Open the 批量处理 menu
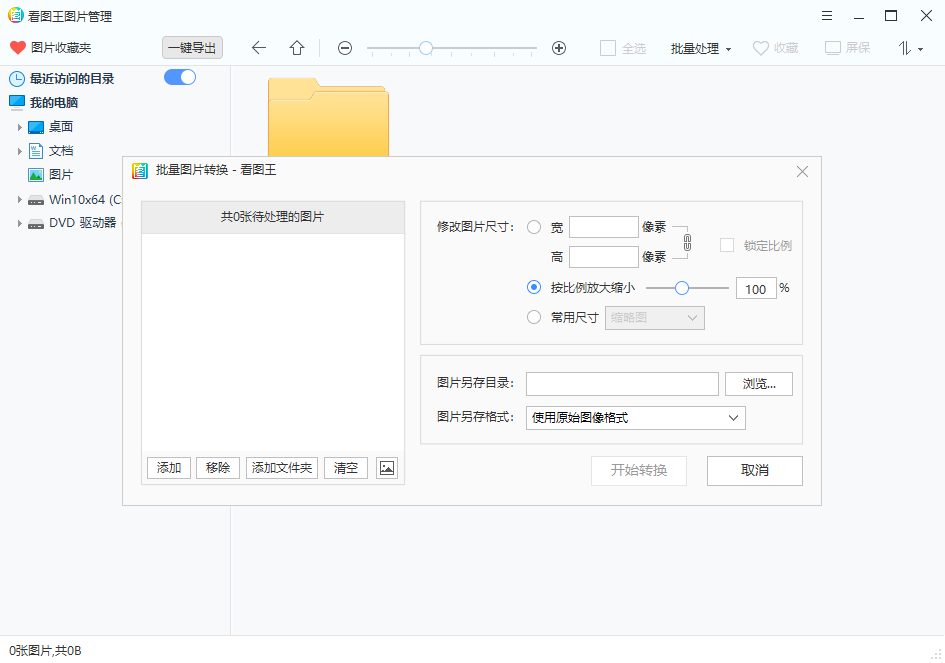The height and width of the screenshot is (663, 945). click(700, 47)
